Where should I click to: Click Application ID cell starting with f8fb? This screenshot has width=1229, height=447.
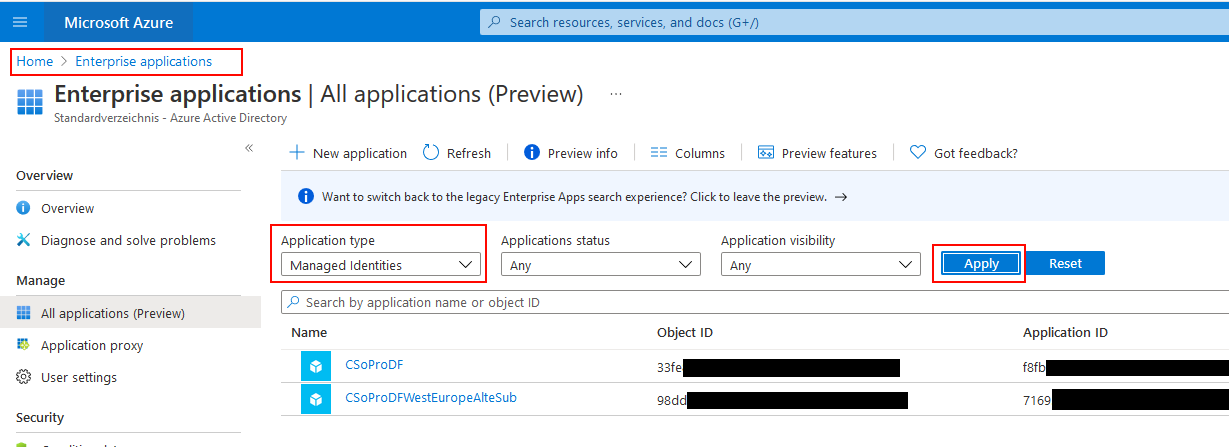pyautogui.click(x=1126, y=367)
